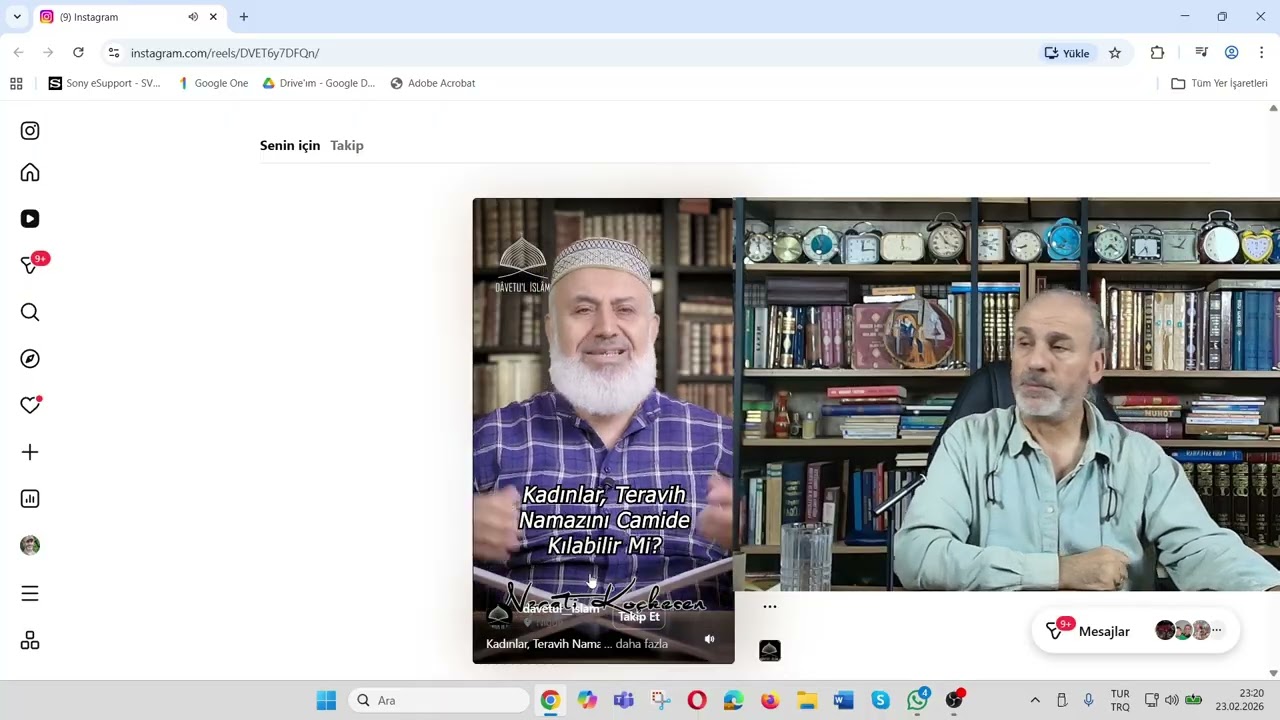Viewport: 1280px width, 720px height.
Task: Open Drive'ım Google Drive bookmark
Action: (x=319, y=83)
